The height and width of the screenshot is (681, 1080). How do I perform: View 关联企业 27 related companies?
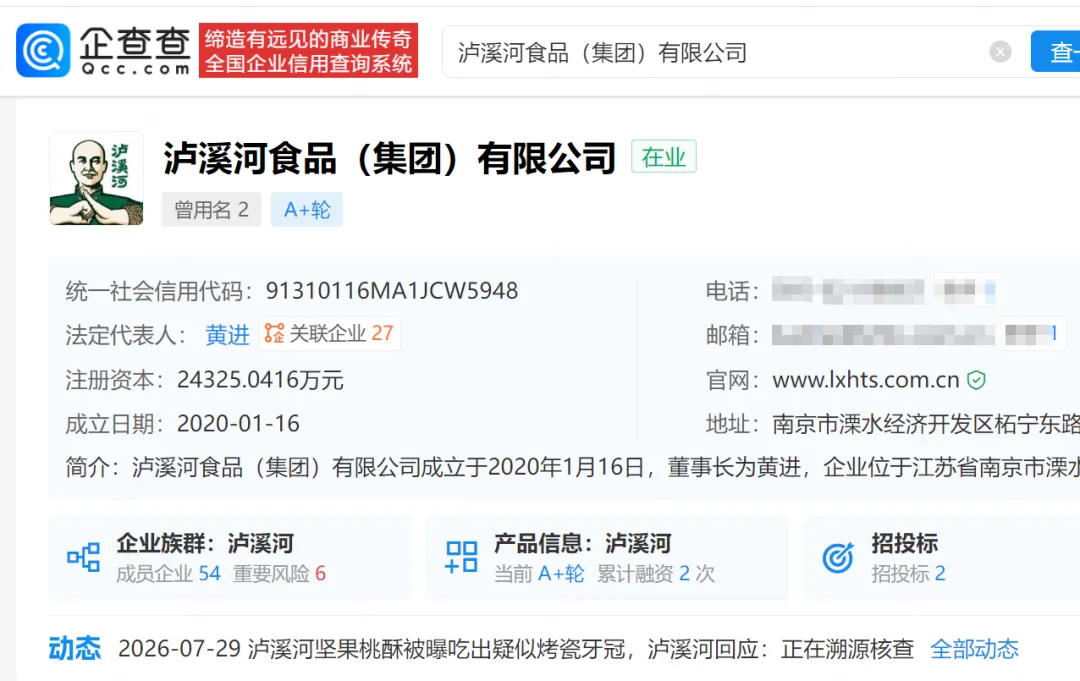[329, 334]
